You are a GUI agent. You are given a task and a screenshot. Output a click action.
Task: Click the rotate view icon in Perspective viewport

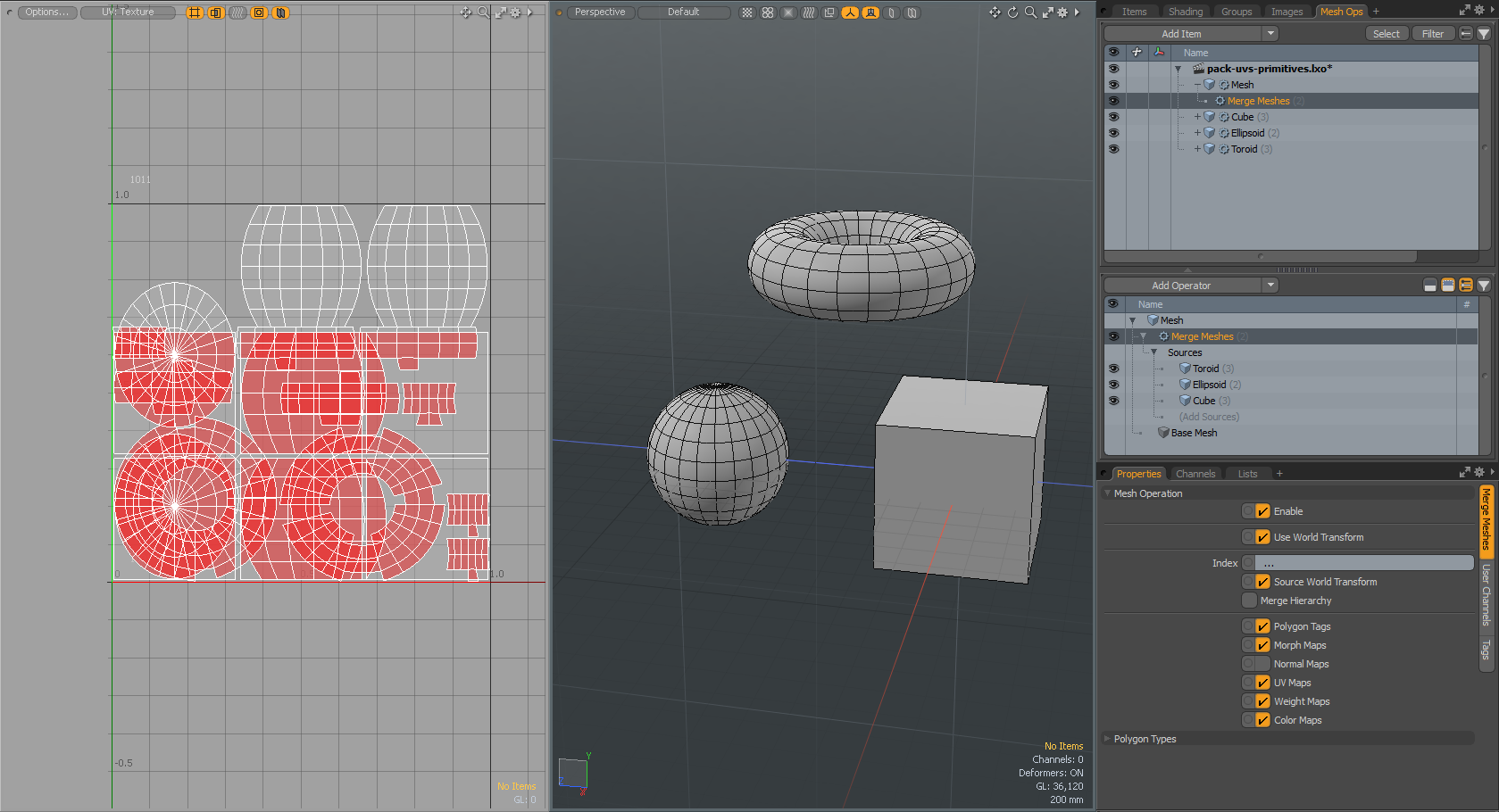tap(1012, 12)
